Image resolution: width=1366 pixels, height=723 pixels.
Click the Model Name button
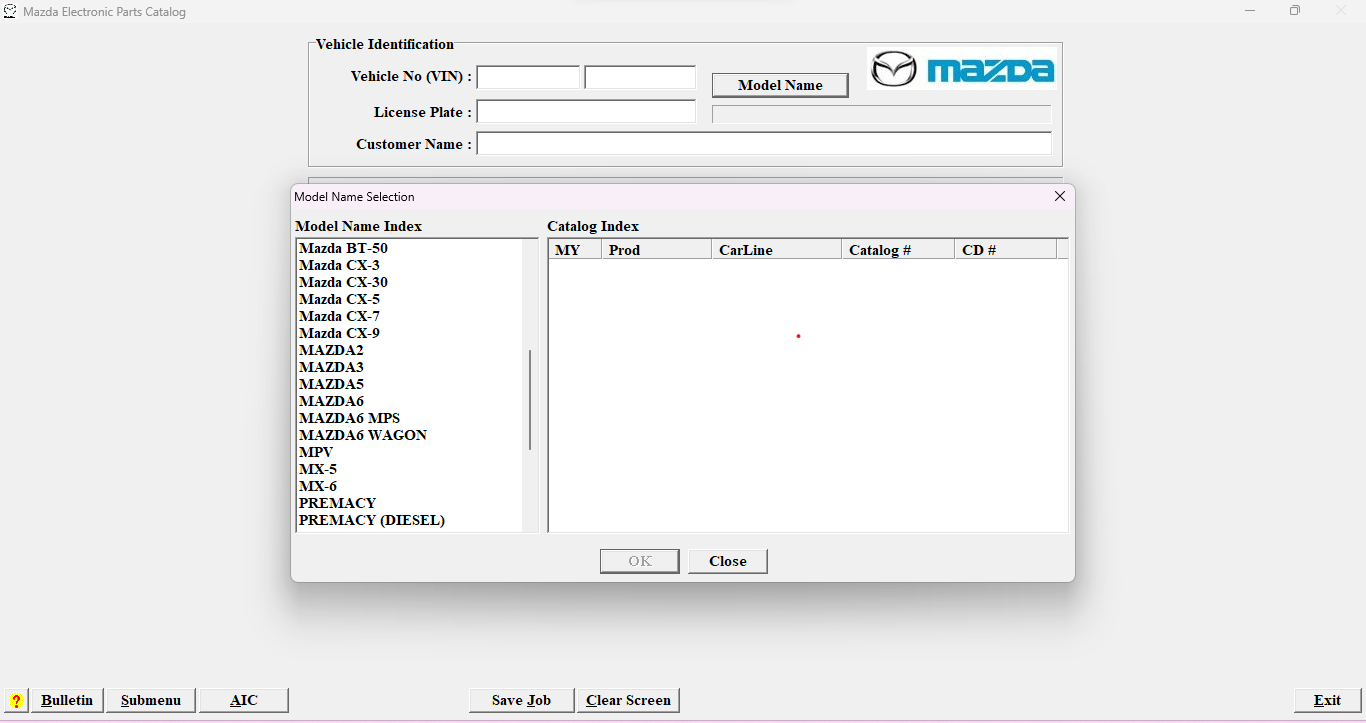(x=780, y=85)
